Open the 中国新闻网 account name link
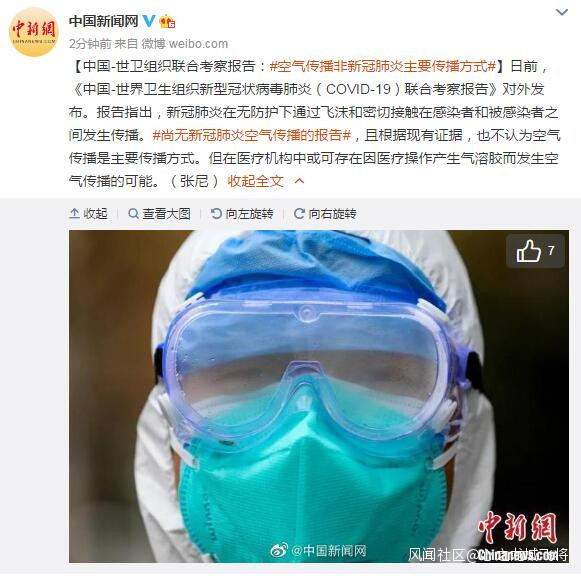The height and width of the screenshot is (576, 581). 104,21
